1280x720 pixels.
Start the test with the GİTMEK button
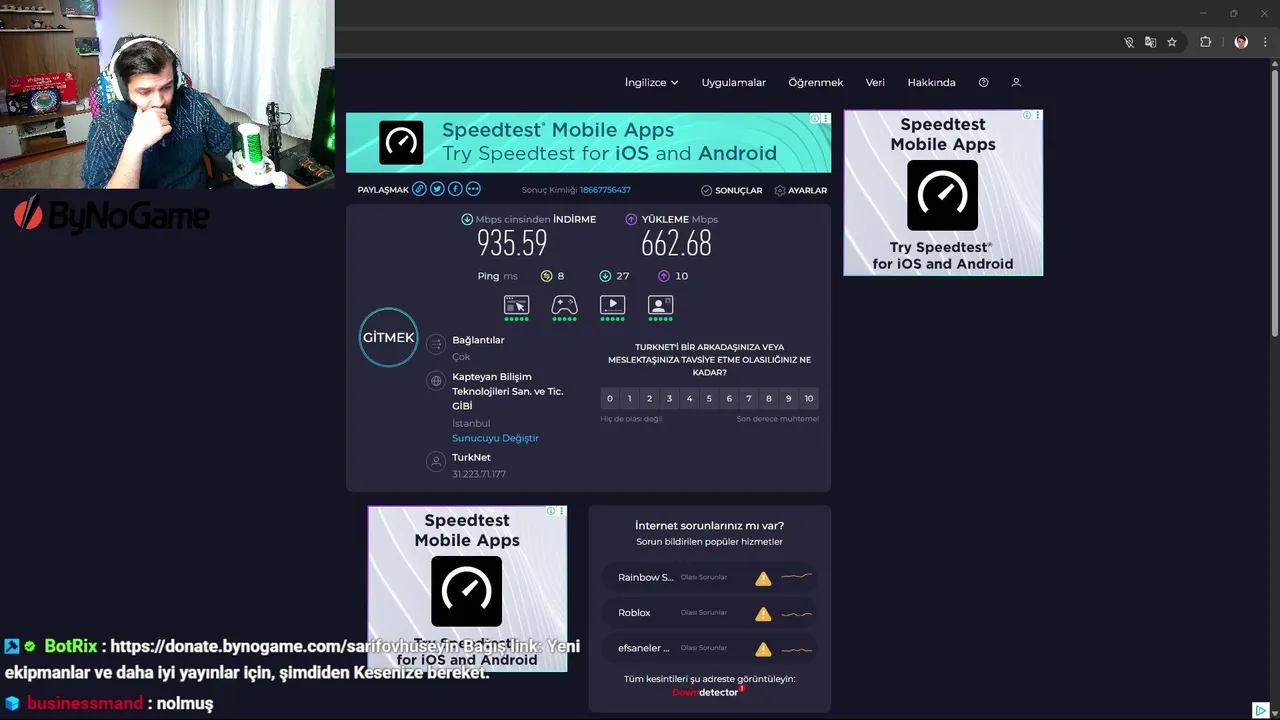tap(388, 337)
